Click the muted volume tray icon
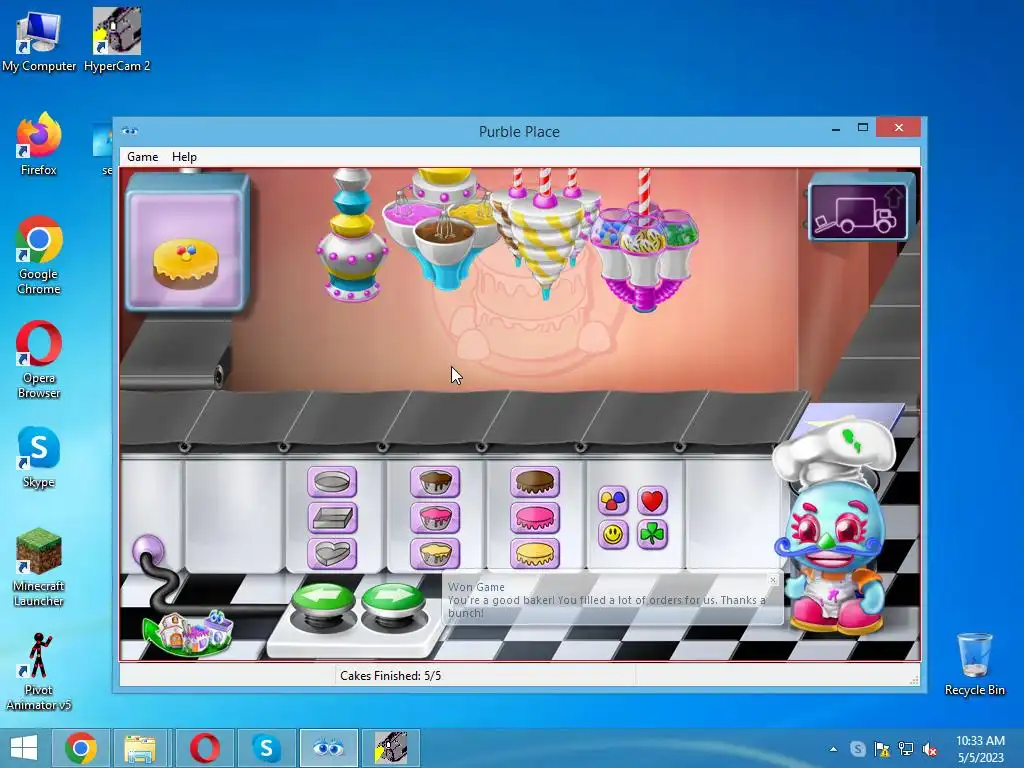Screen dimensions: 1024x768 tap(929, 749)
